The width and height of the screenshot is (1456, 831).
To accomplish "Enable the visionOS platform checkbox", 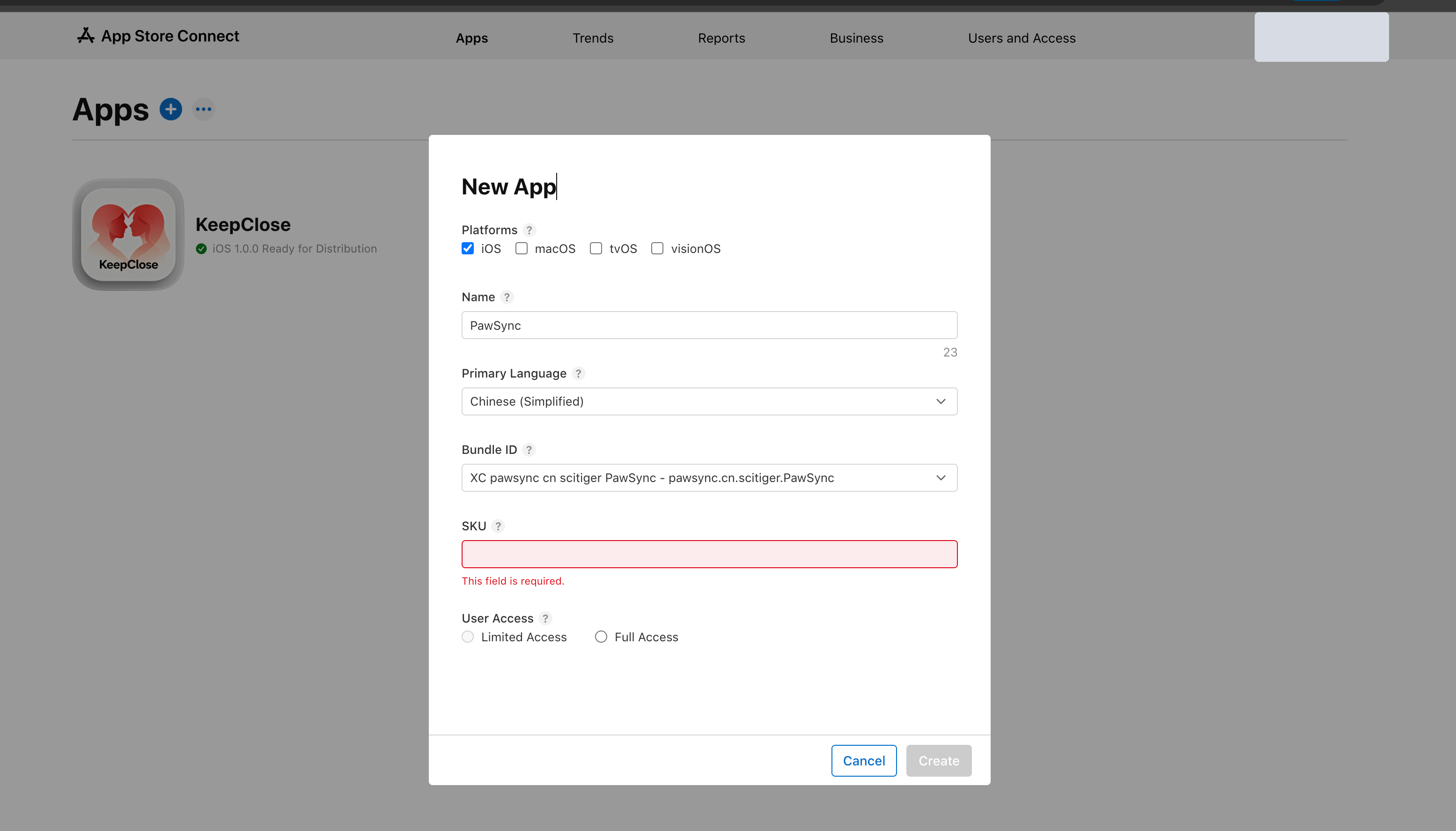I will [658, 248].
